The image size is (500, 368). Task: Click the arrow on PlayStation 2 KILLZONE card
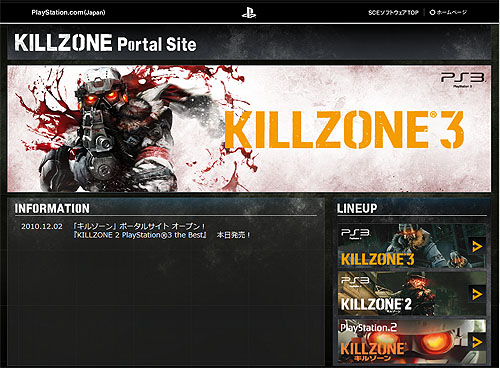click(x=477, y=342)
